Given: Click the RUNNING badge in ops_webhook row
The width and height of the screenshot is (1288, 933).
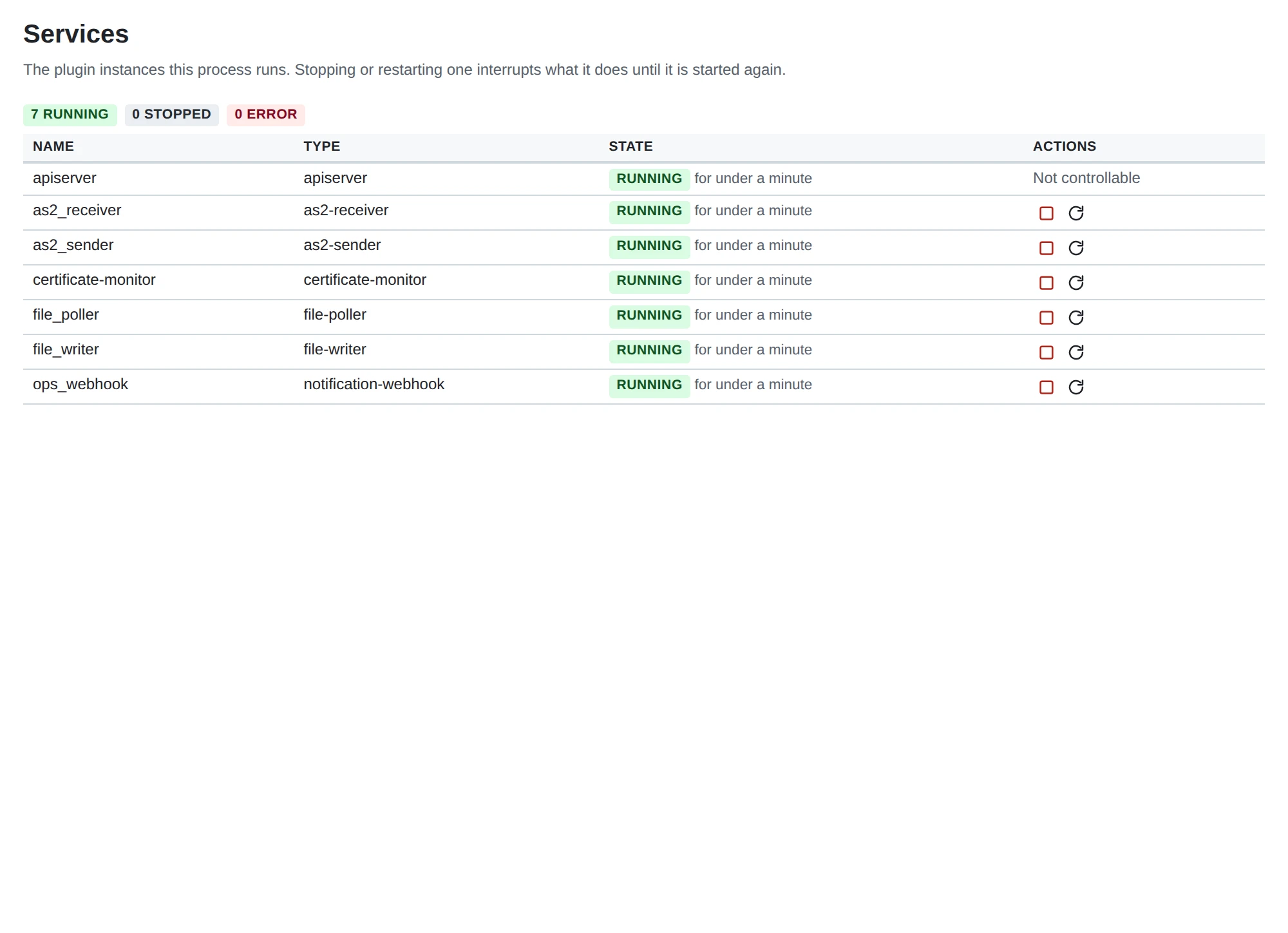Looking at the screenshot, I should click(x=649, y=385).
